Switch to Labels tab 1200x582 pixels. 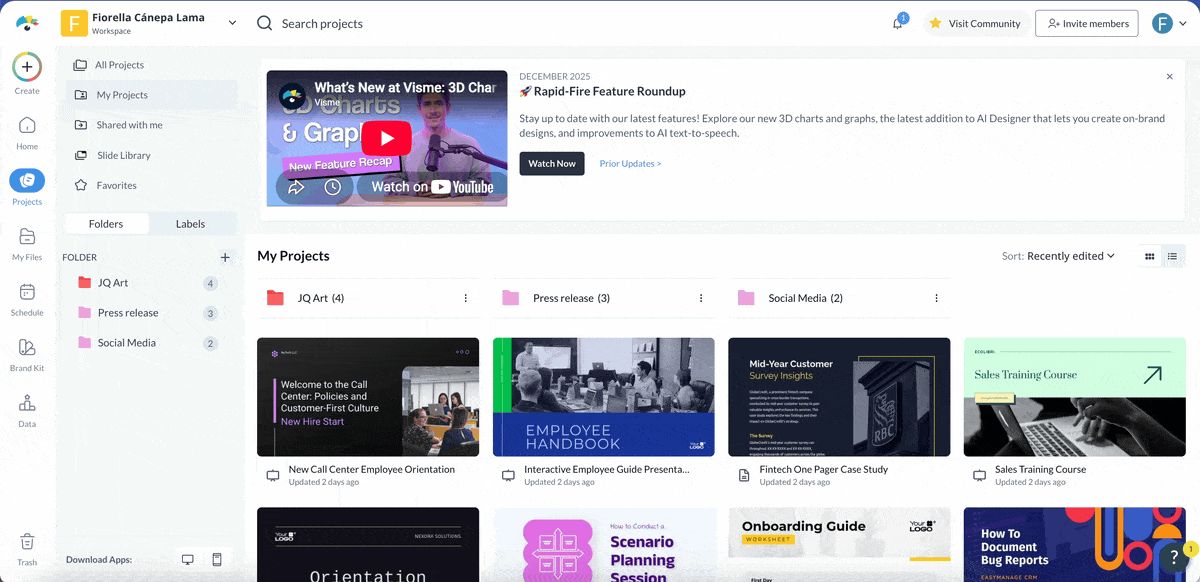[x=190, y=224]
